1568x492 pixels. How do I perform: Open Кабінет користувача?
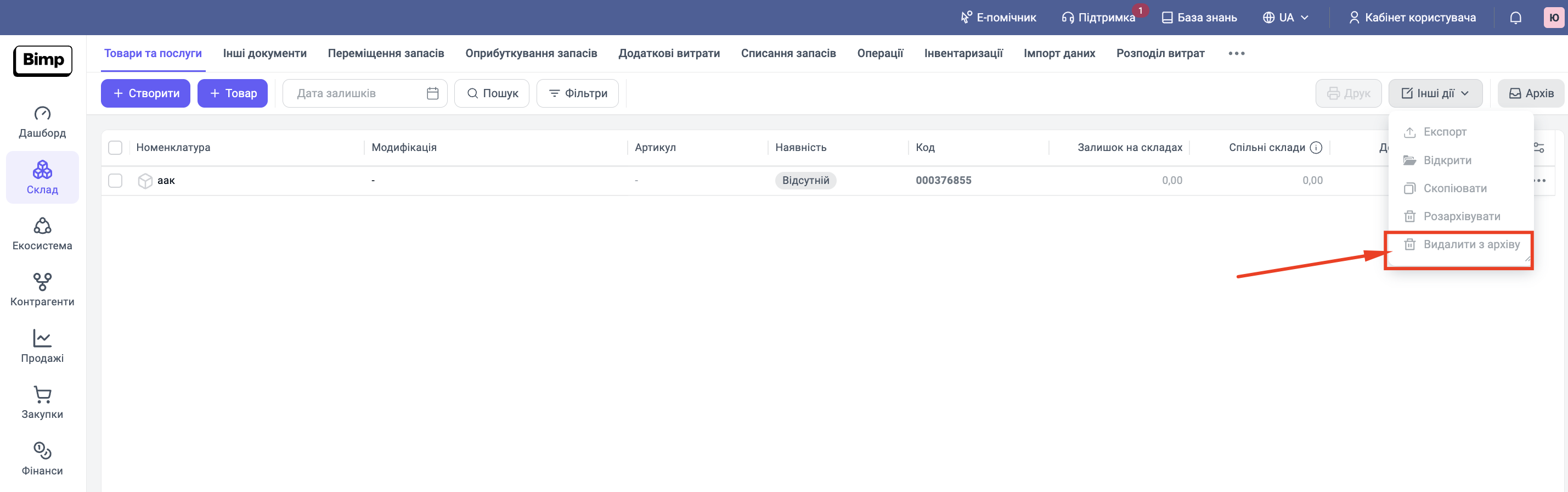click(1413, 18)
